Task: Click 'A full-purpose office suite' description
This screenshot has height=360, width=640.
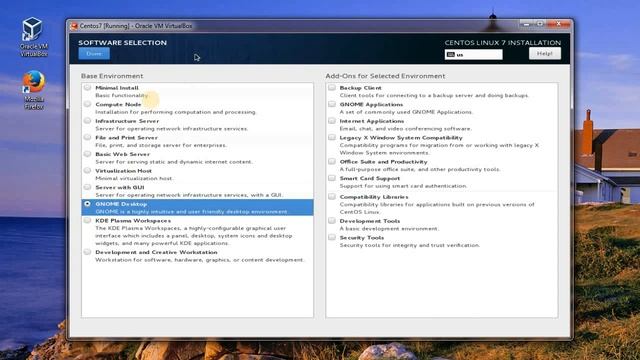Action: click(x=420, y=169)
